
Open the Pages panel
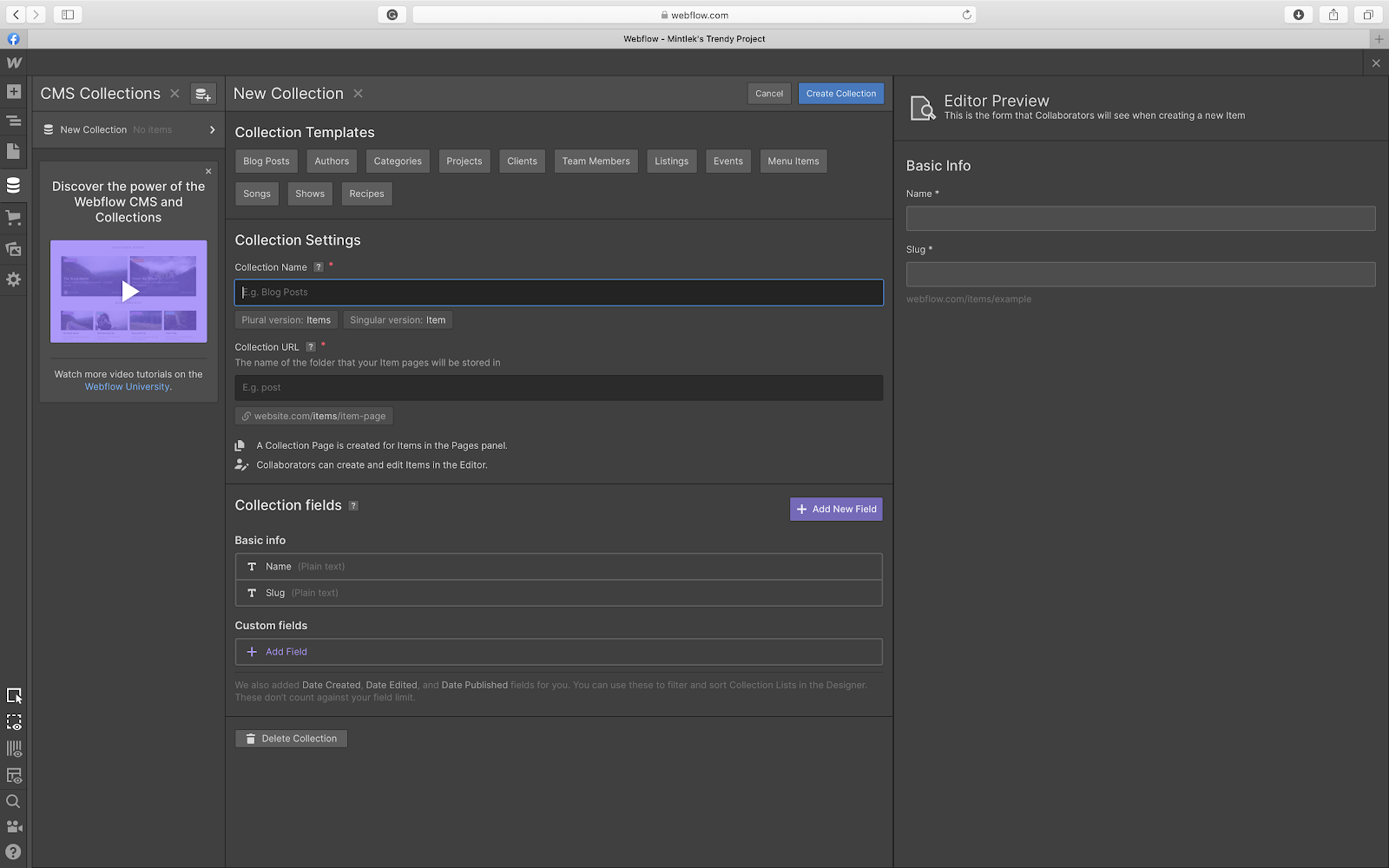point(13,151)
